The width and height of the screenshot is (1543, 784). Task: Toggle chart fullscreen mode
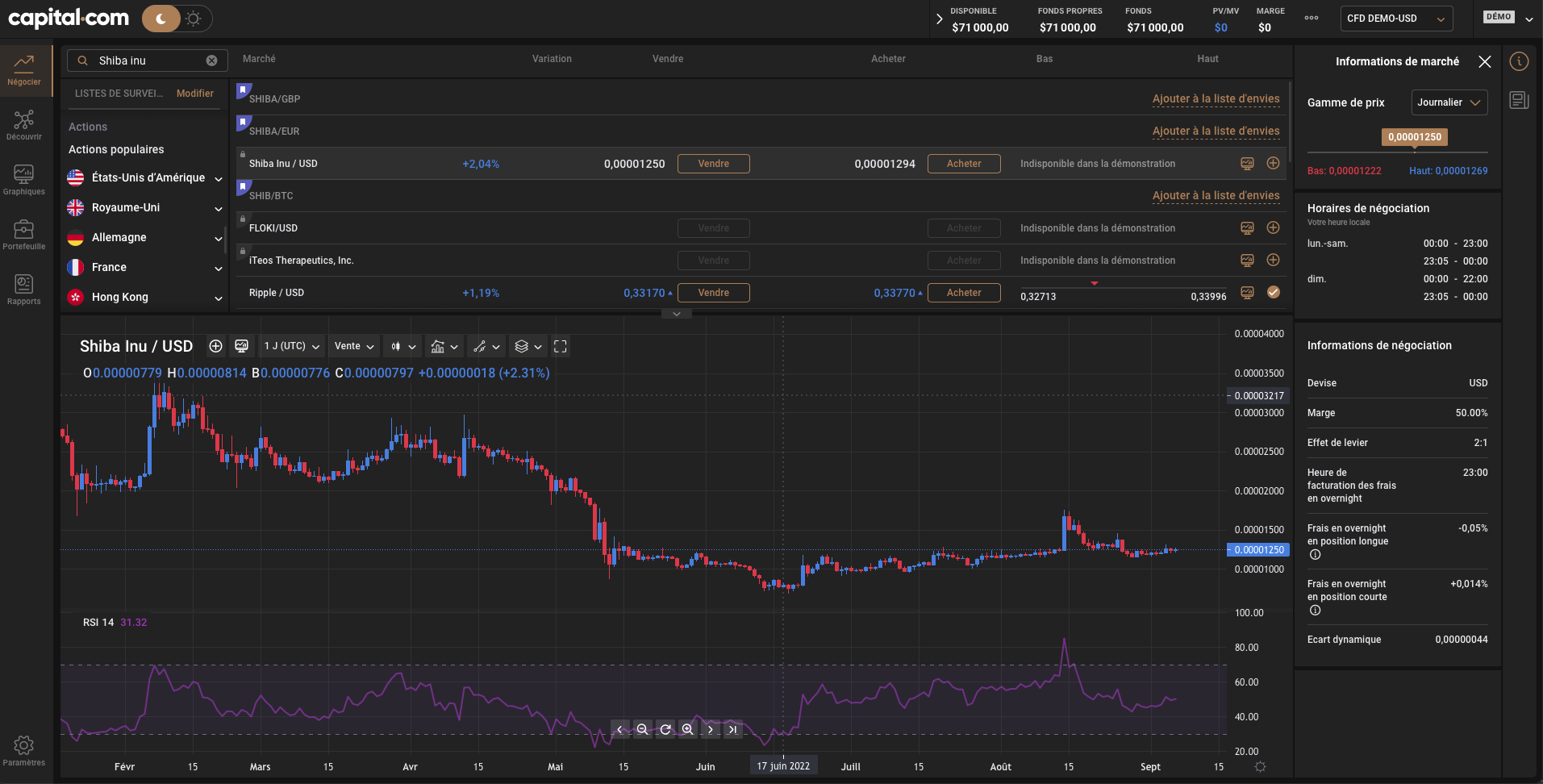(x=561, y=346)
